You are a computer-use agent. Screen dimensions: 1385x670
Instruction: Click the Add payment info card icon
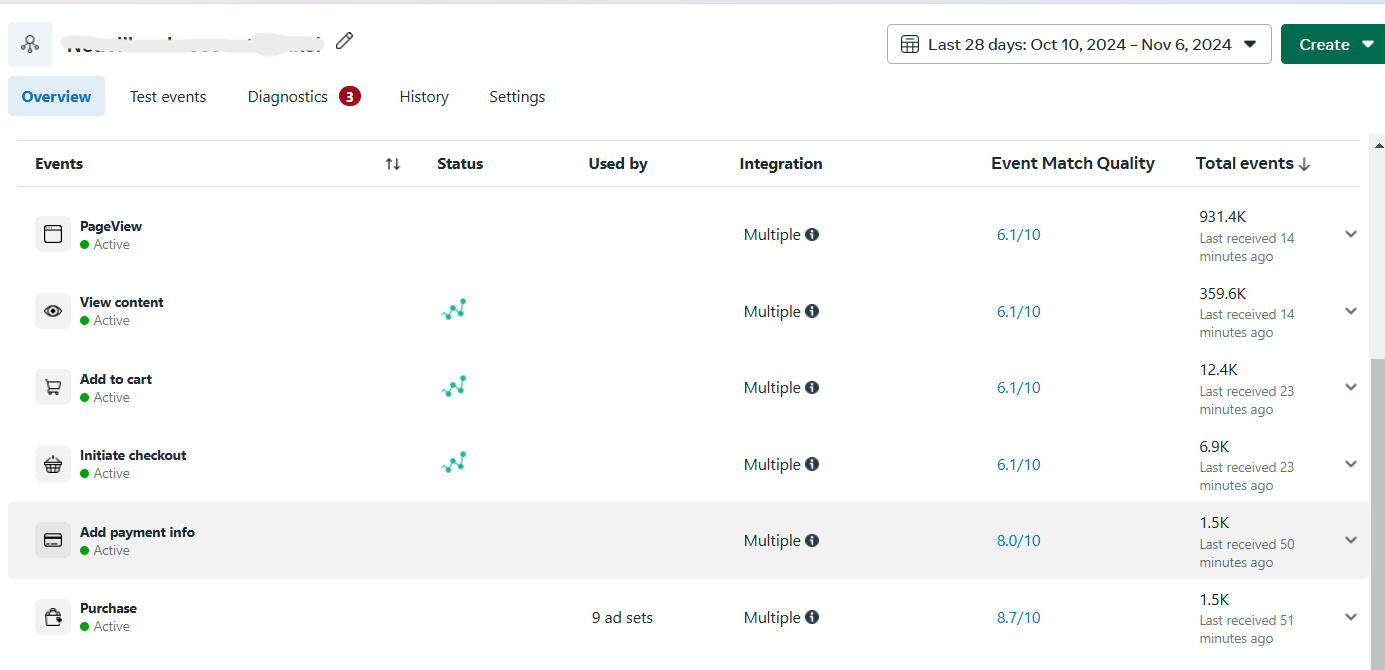[53, 540]
